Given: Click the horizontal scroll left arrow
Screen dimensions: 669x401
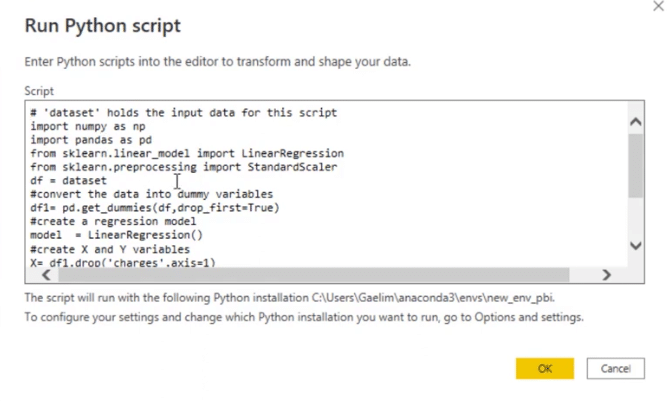Looking at the screenshot, I should pos(46,275).
